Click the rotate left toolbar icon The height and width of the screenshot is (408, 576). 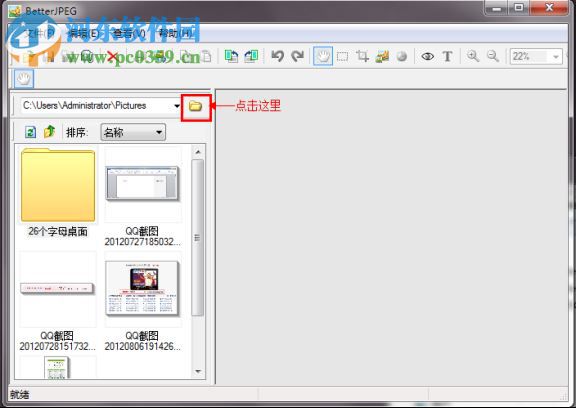(231, 57)
